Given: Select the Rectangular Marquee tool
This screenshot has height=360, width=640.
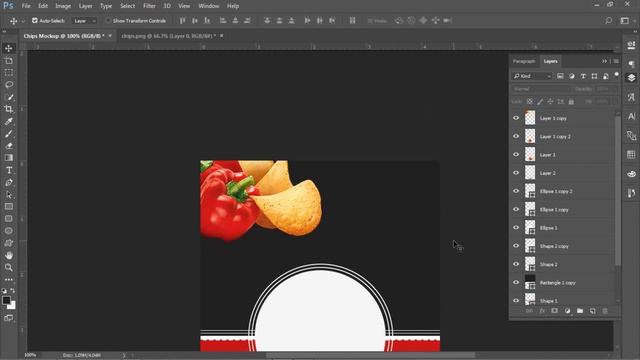Looking at the screenshot, I should 9,73.
